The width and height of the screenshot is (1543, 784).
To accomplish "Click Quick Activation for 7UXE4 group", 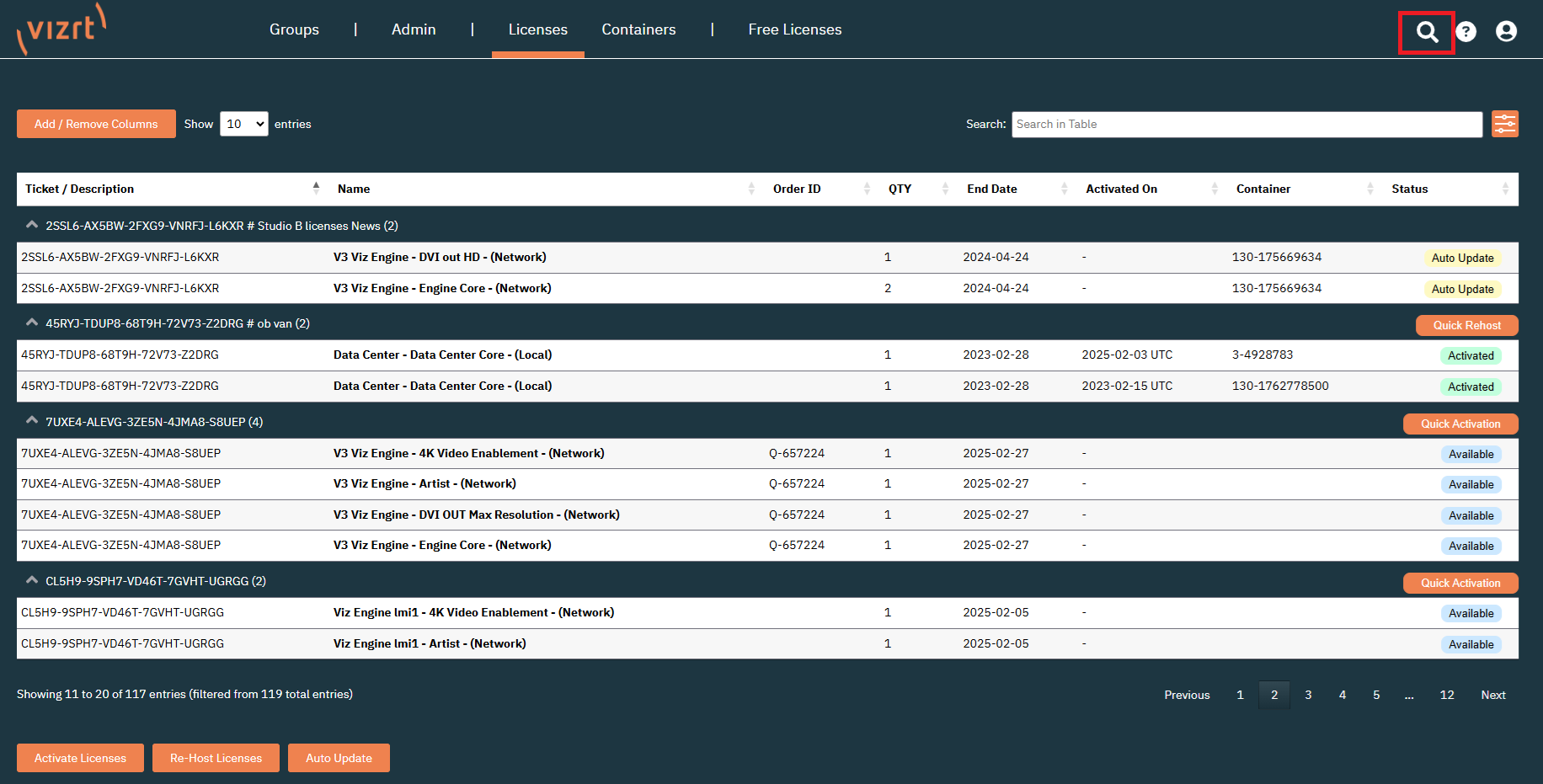I will point(1460,424).
